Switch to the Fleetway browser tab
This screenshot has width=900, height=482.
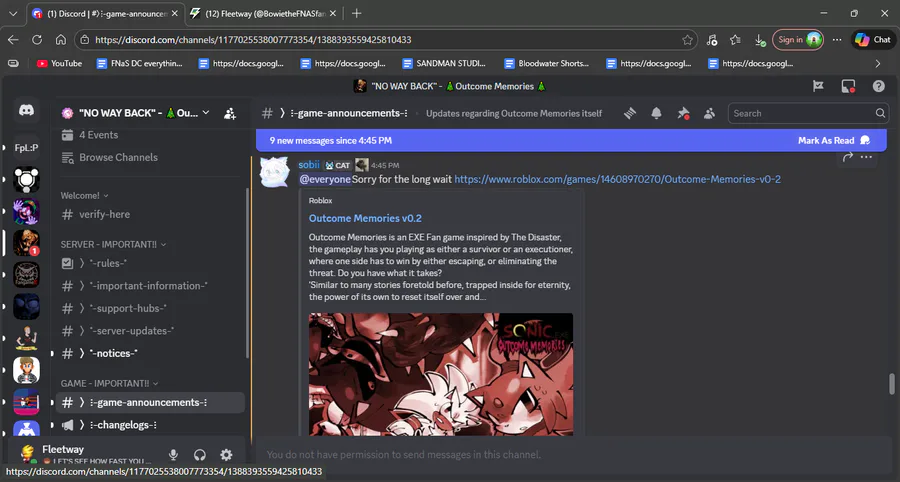tap(263, 13)
